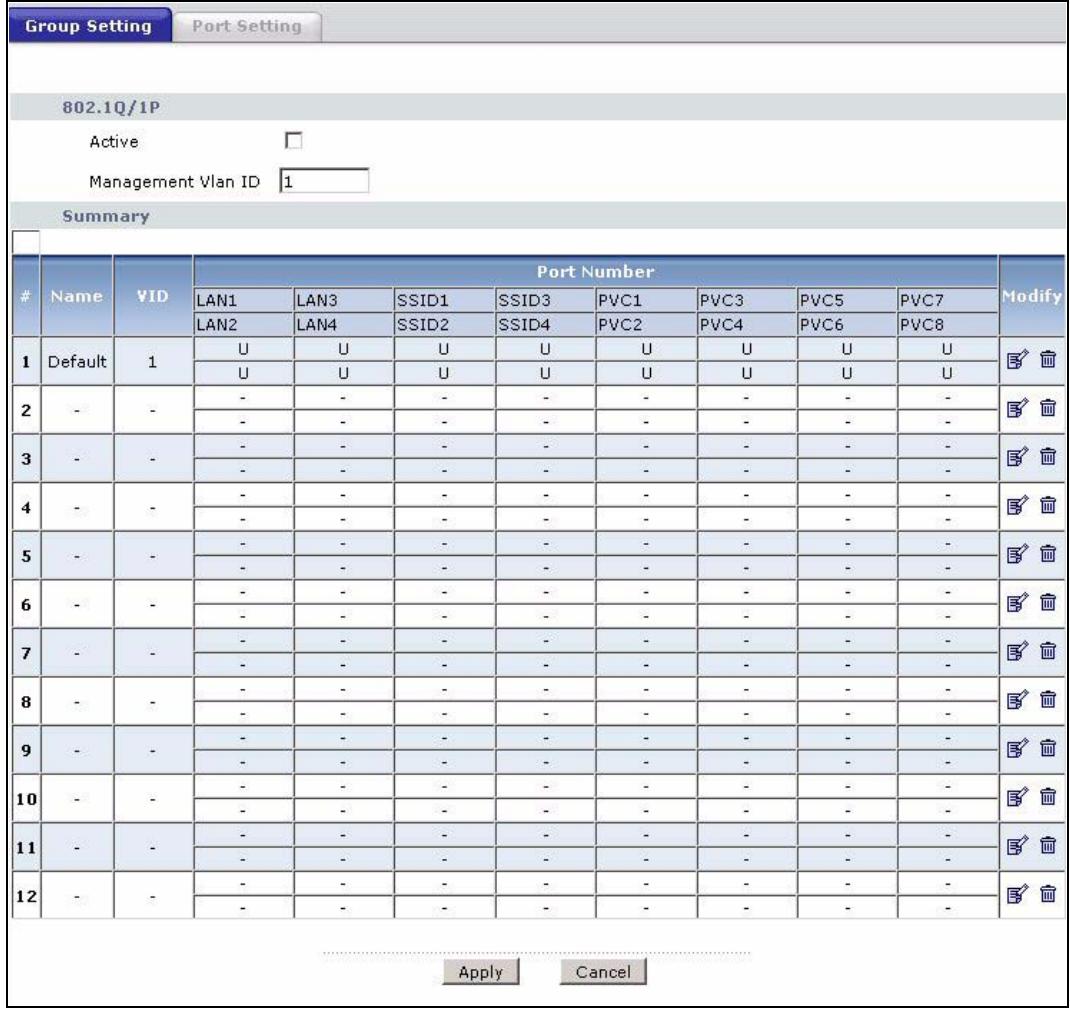This screenshot has height=1010, width=1070.
Task: Open the Port Setting tab
Action: [247, 27]
